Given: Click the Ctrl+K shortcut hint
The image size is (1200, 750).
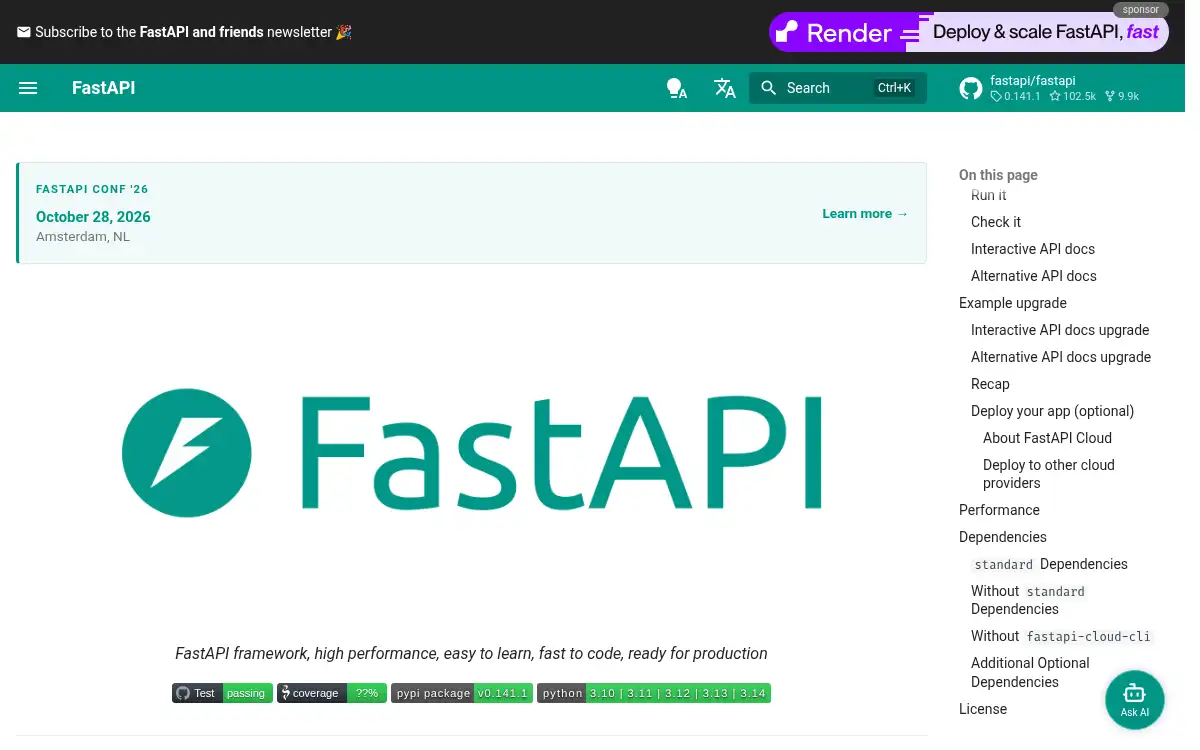Looking at the screenshot, I should (x=894, y=88).
